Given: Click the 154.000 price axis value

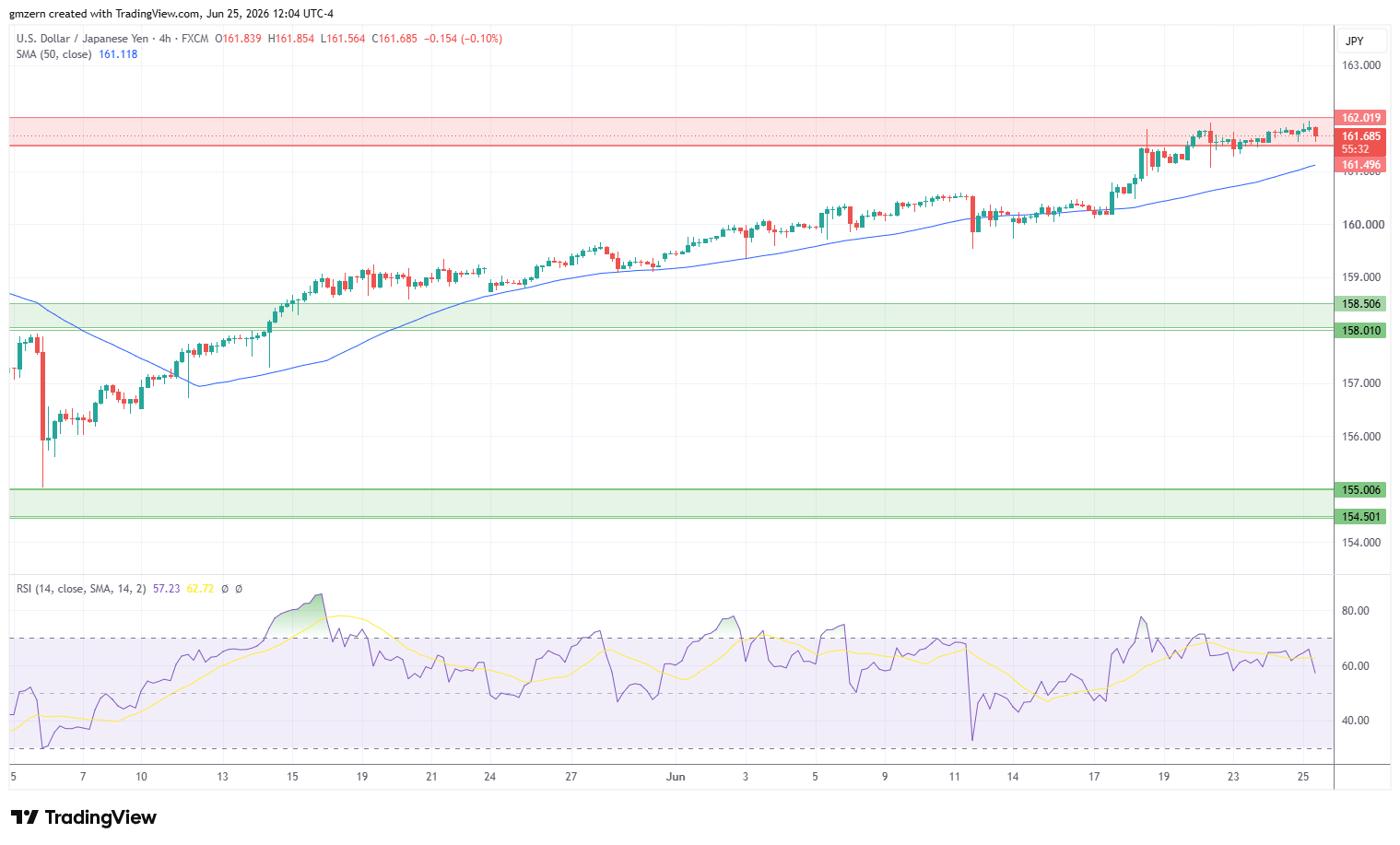Looking at the screenshot, I should pyautogui.click(x=1361, y=543).
